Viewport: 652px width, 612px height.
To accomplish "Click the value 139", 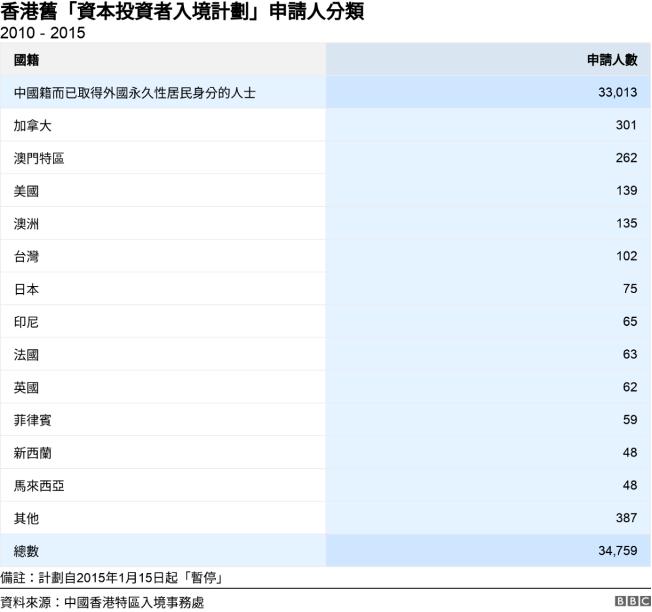I will coord(626,190).
